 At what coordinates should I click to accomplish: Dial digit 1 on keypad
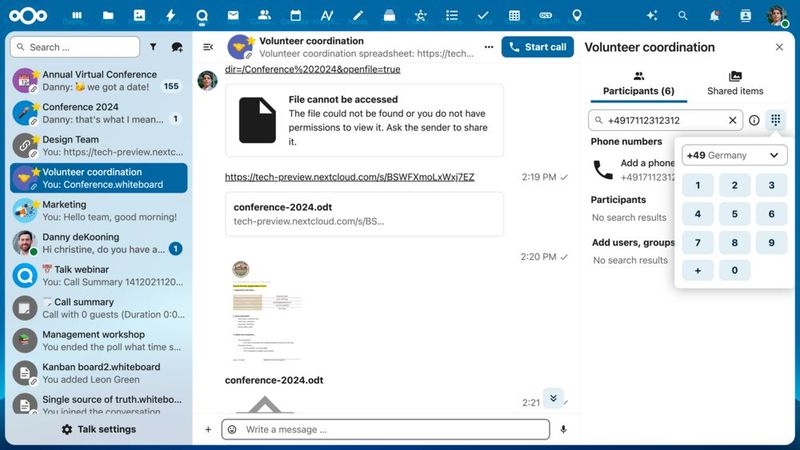tap(697, 185)
